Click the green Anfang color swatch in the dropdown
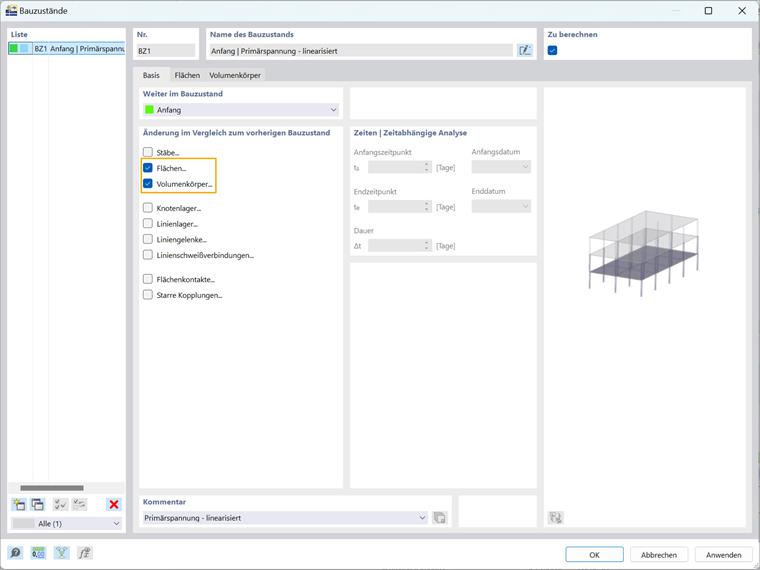Image resolution: width=760 pixels, height=570 pixels. tap(149, 110)
